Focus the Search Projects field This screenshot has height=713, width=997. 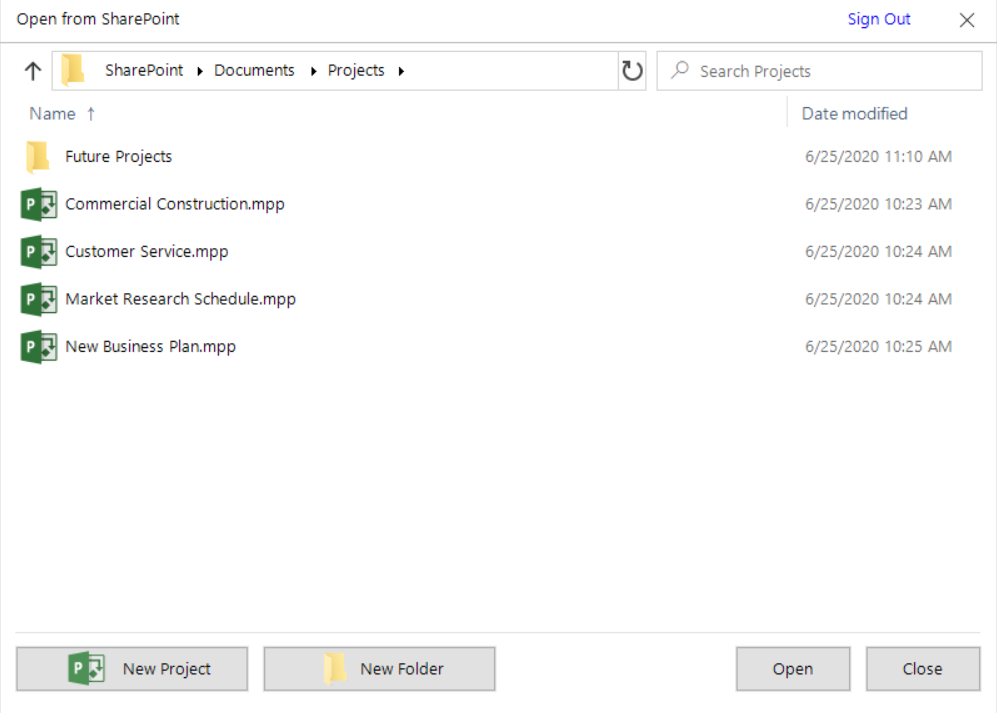(x=819, y=71)
